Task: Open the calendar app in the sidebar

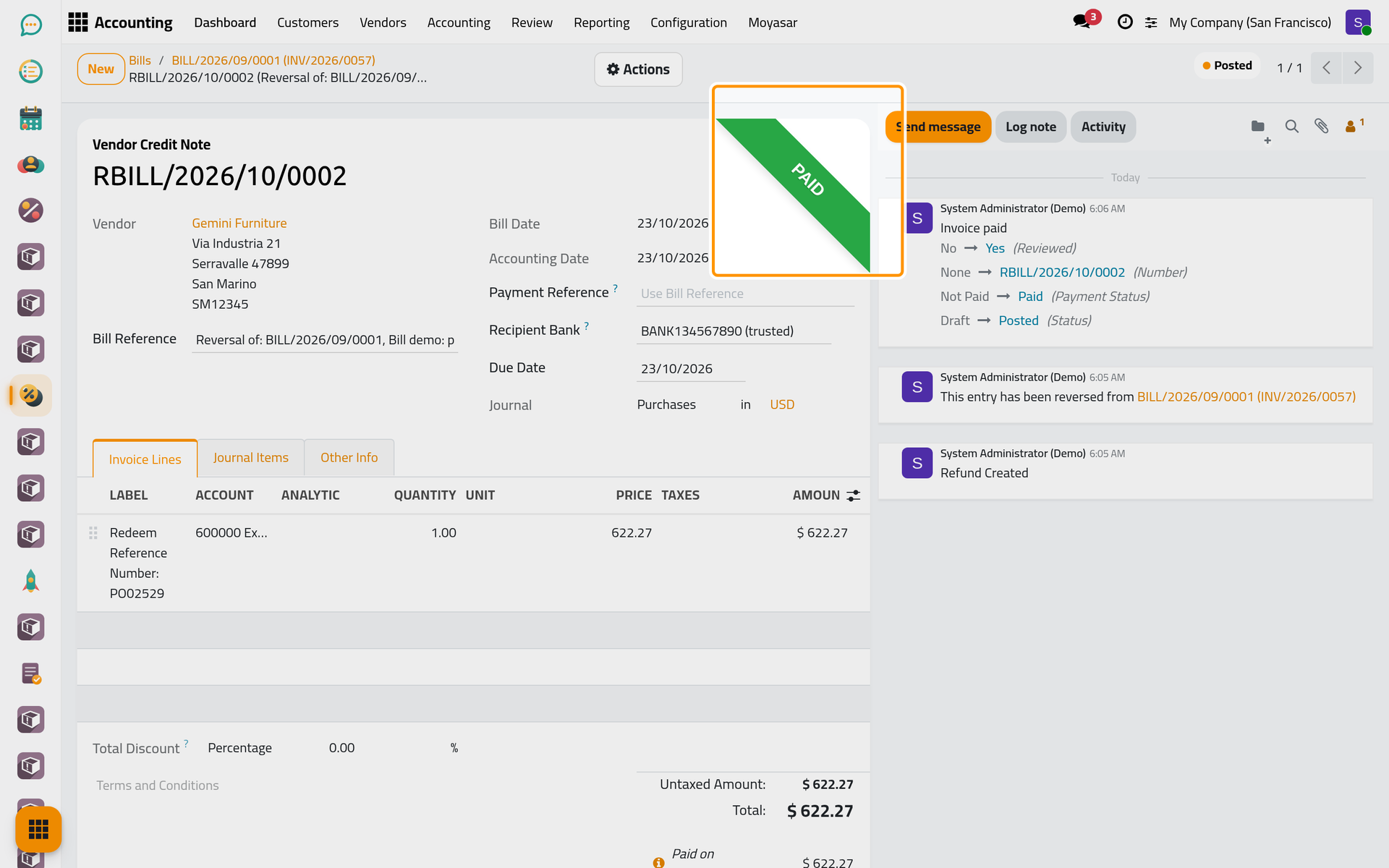Action: pyautogui.click(x=30, y=118)
